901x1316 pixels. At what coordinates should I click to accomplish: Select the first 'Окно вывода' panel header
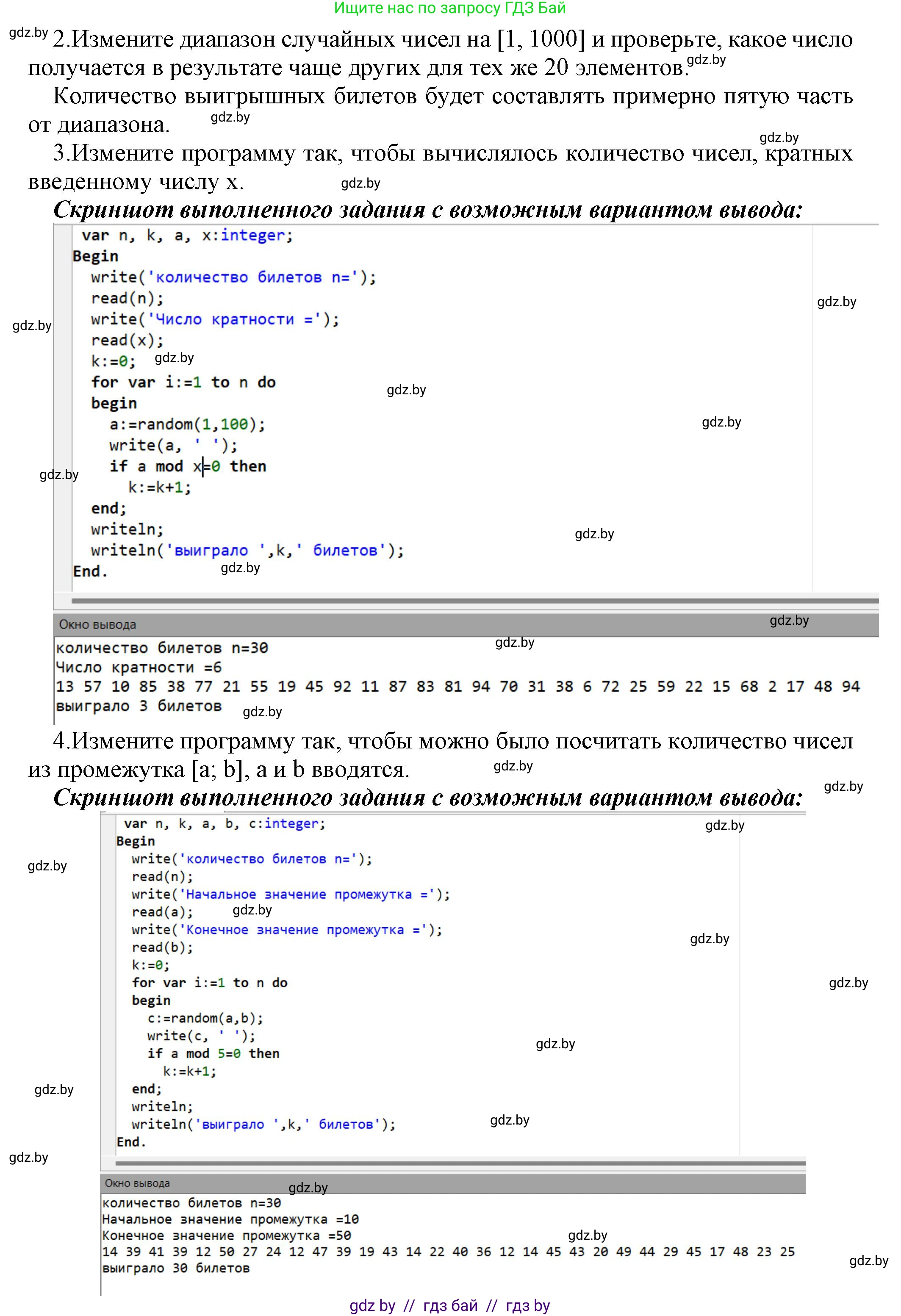[97, 625]
